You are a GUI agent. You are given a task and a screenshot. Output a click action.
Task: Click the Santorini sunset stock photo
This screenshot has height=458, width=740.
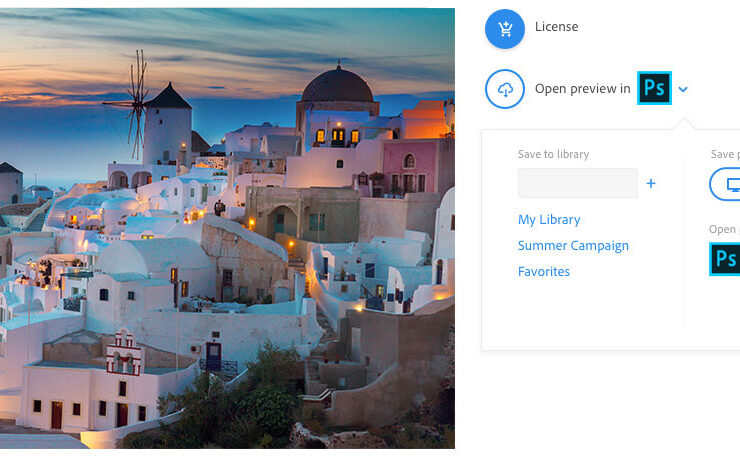pos(227,228)
